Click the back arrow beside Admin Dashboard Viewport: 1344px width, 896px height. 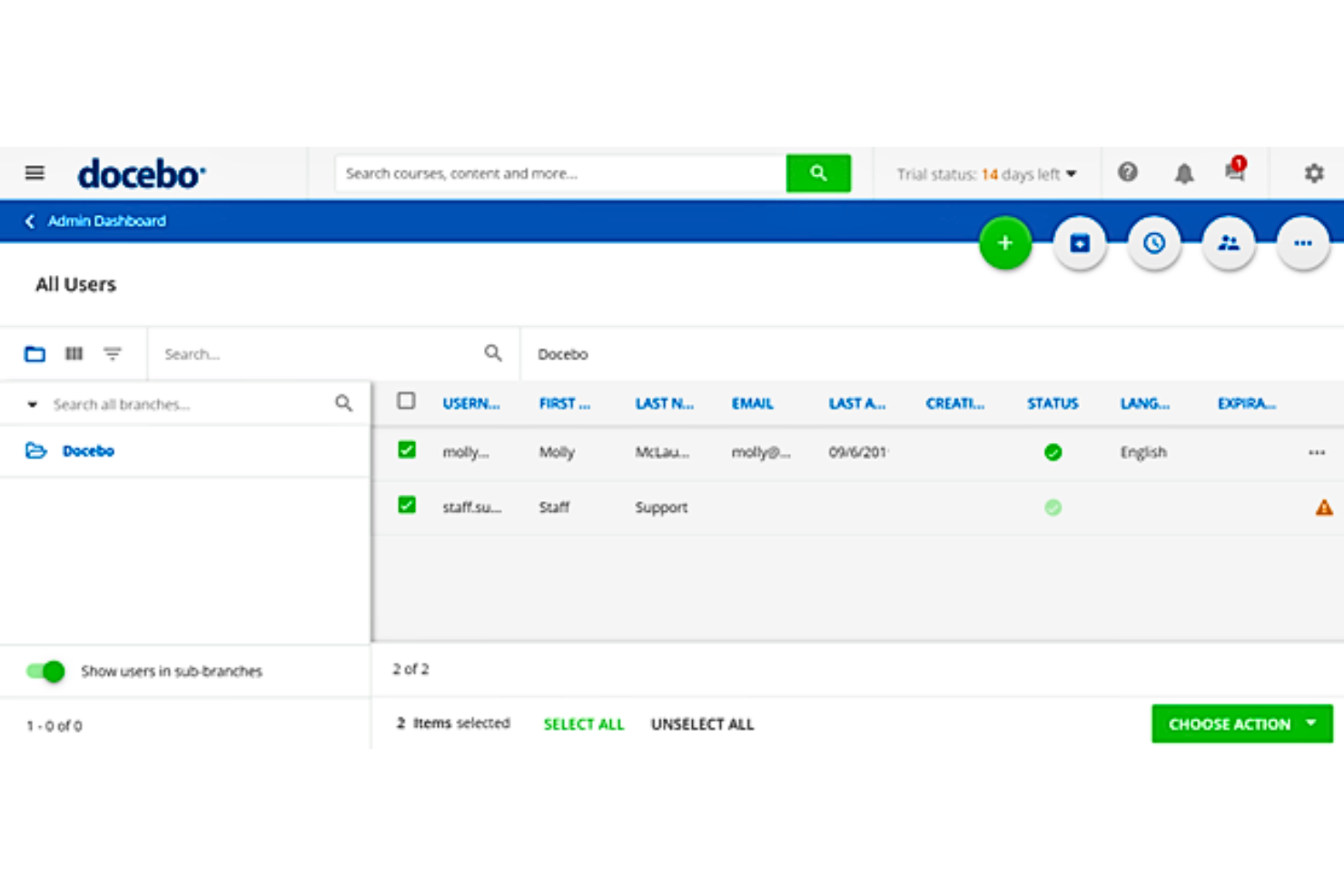click(30, 221)
